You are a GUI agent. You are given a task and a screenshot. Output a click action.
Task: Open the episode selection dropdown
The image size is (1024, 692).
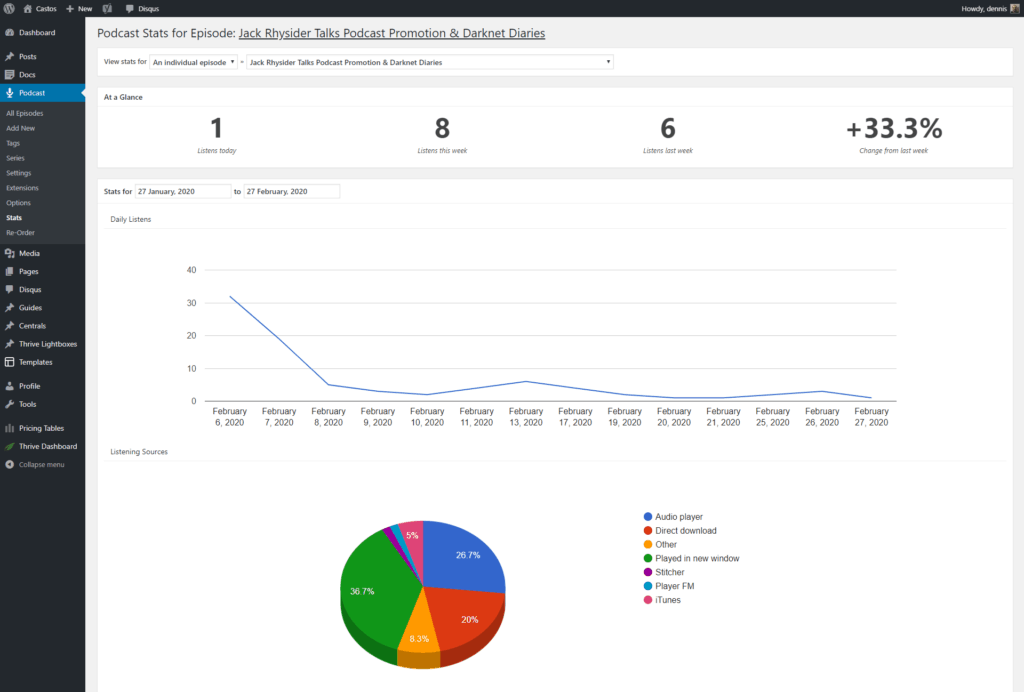click(x=429, y=62)
